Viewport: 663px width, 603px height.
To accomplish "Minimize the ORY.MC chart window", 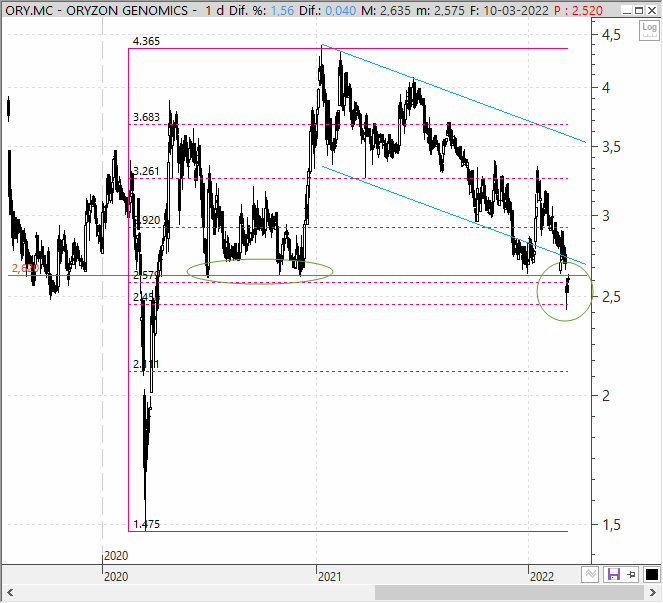I will click(x=627, y=10).
